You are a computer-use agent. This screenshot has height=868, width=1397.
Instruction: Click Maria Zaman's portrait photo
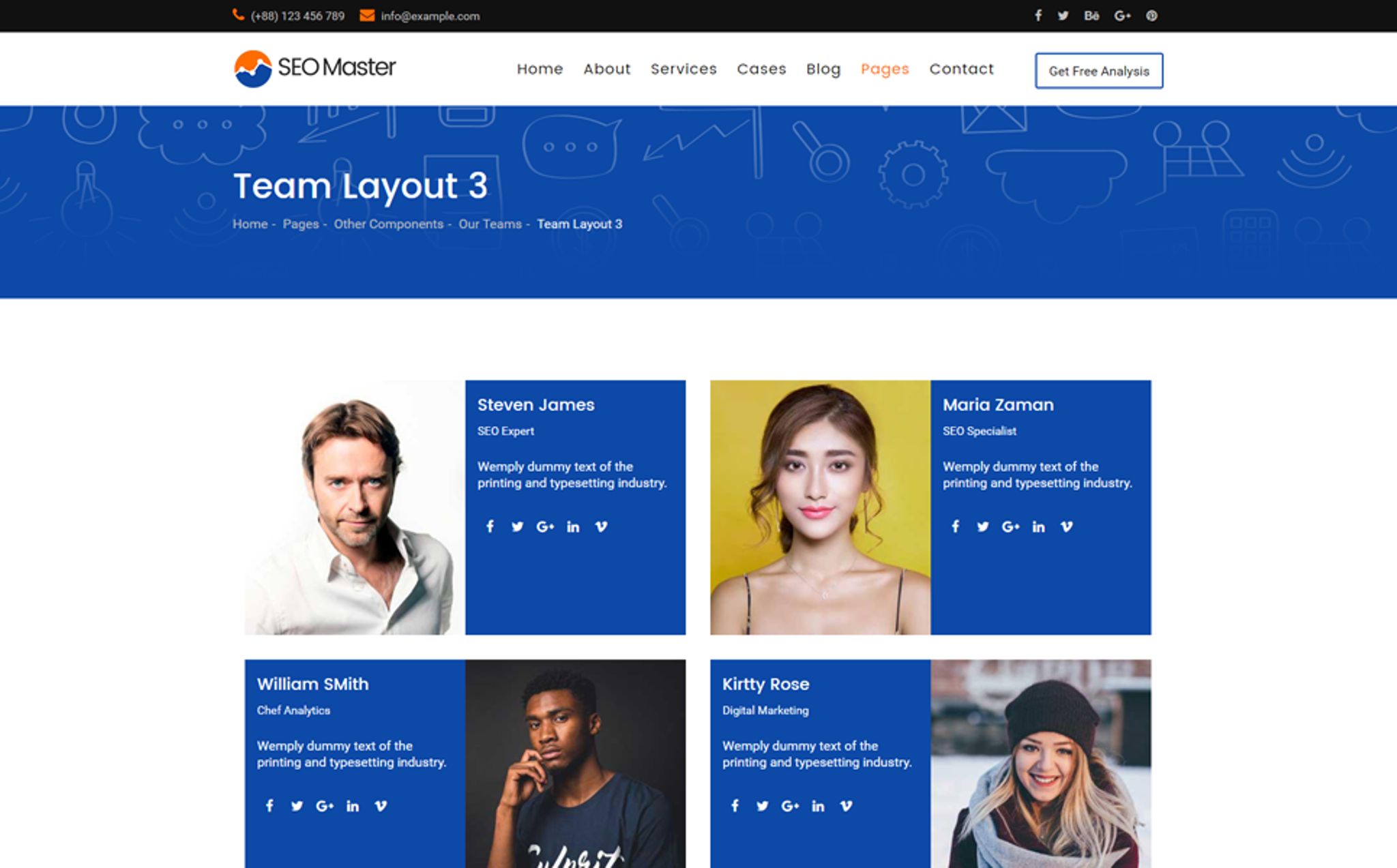820,507
